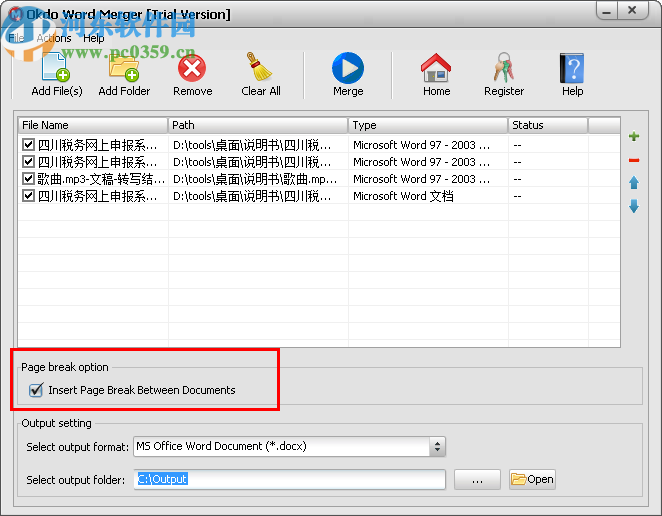Screen dimensions: 662x516
Task: Uncheck the Microsoft Word 文档 row checkbox
Action: [x=28, y=196]
